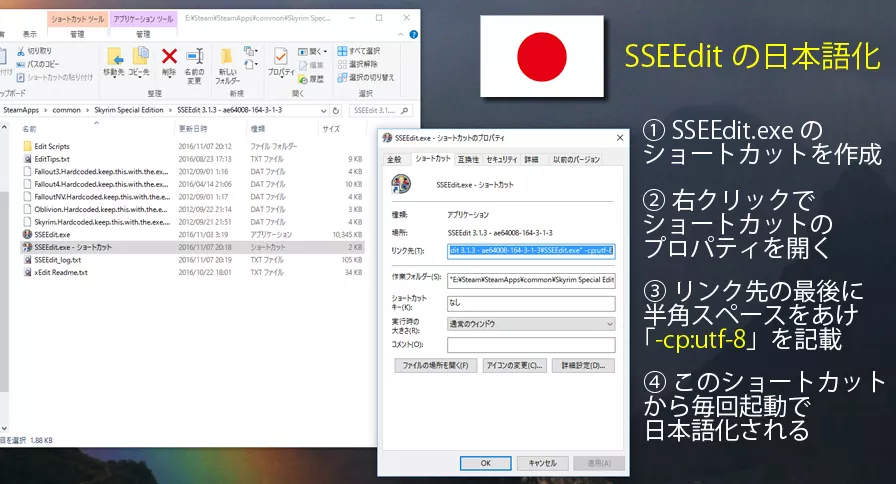Click the Copy to (コピー先) folder icon
896x484 pixels.
[140, 56]
